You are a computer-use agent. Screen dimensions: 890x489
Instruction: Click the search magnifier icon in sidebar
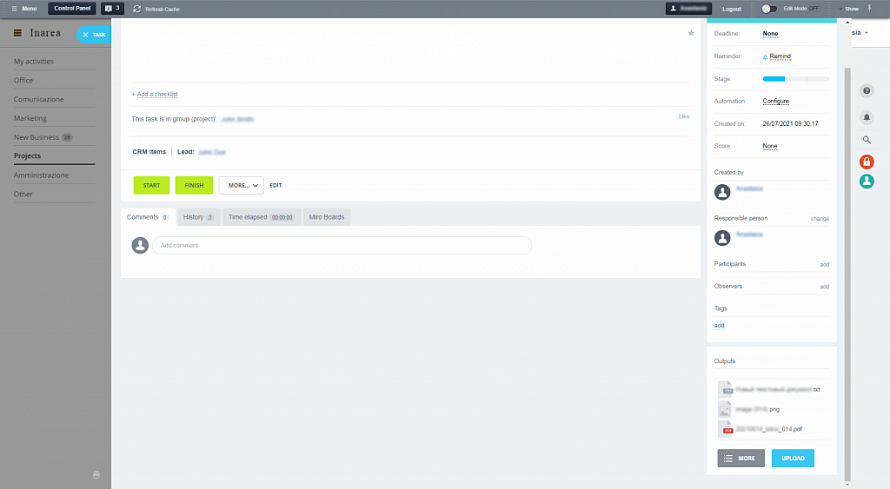point(867,140)
